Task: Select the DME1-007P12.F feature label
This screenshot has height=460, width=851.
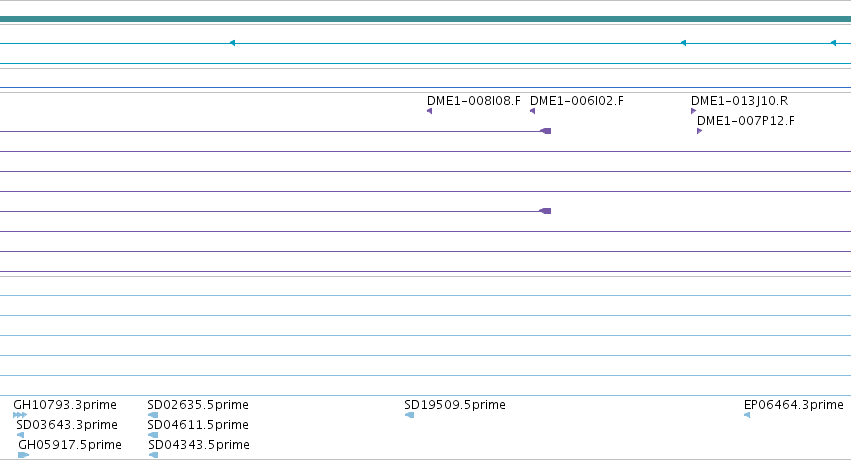Action: [746, 121]
